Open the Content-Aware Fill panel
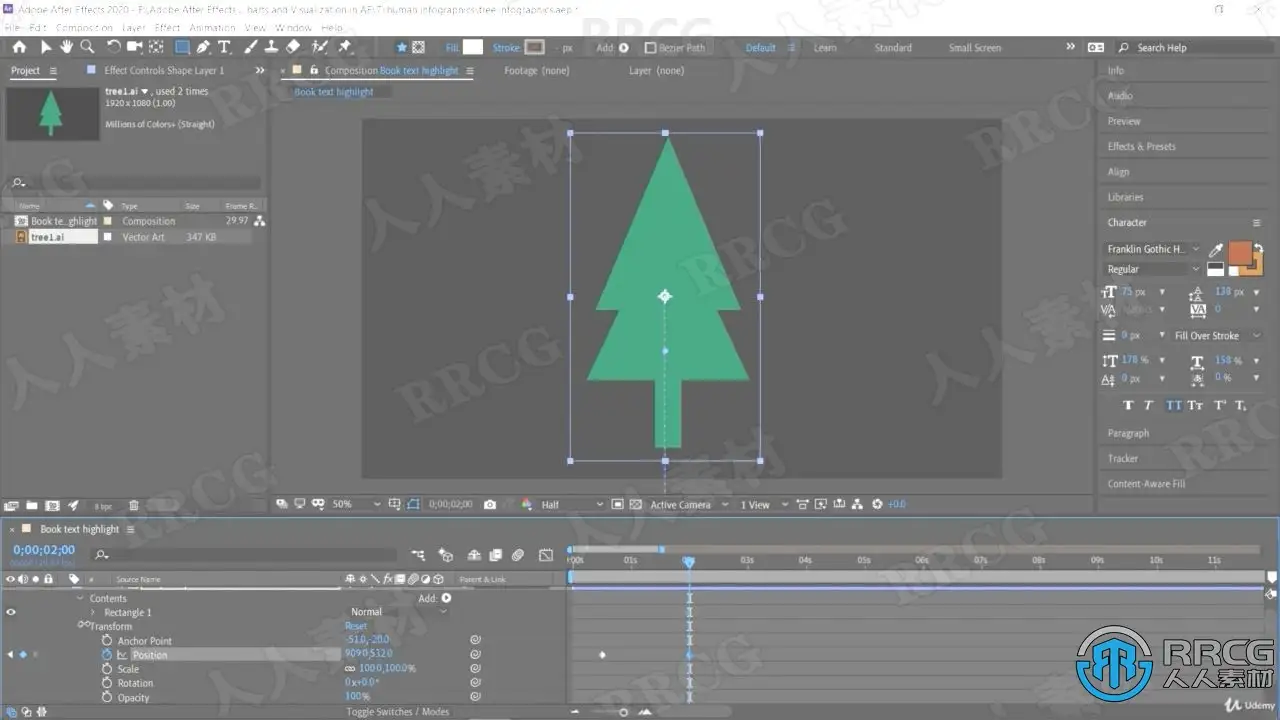The image size is (1280, 720). pyautogui.click(x=1146, y=484)
